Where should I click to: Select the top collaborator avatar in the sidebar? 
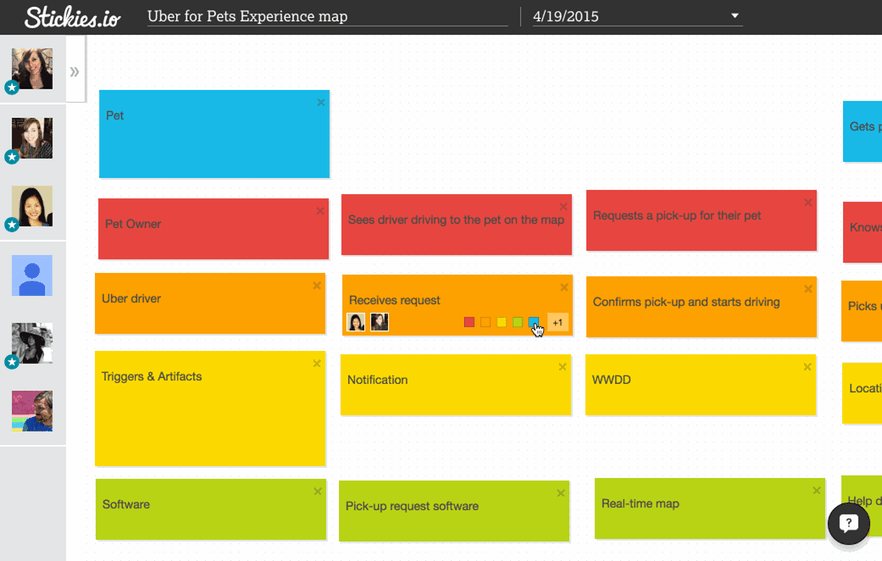pyautogui.click(x=32, y=69)
